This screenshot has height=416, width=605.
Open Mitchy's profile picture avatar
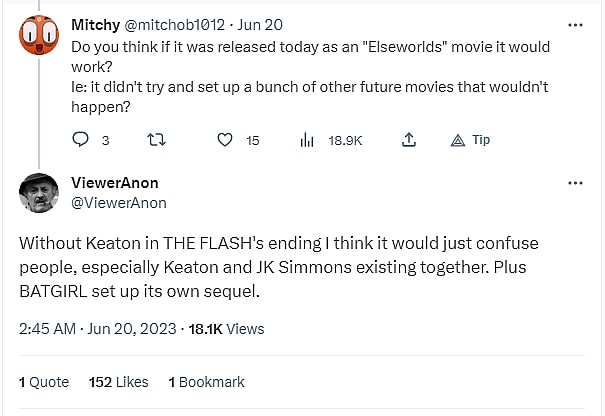pos(39,38)
